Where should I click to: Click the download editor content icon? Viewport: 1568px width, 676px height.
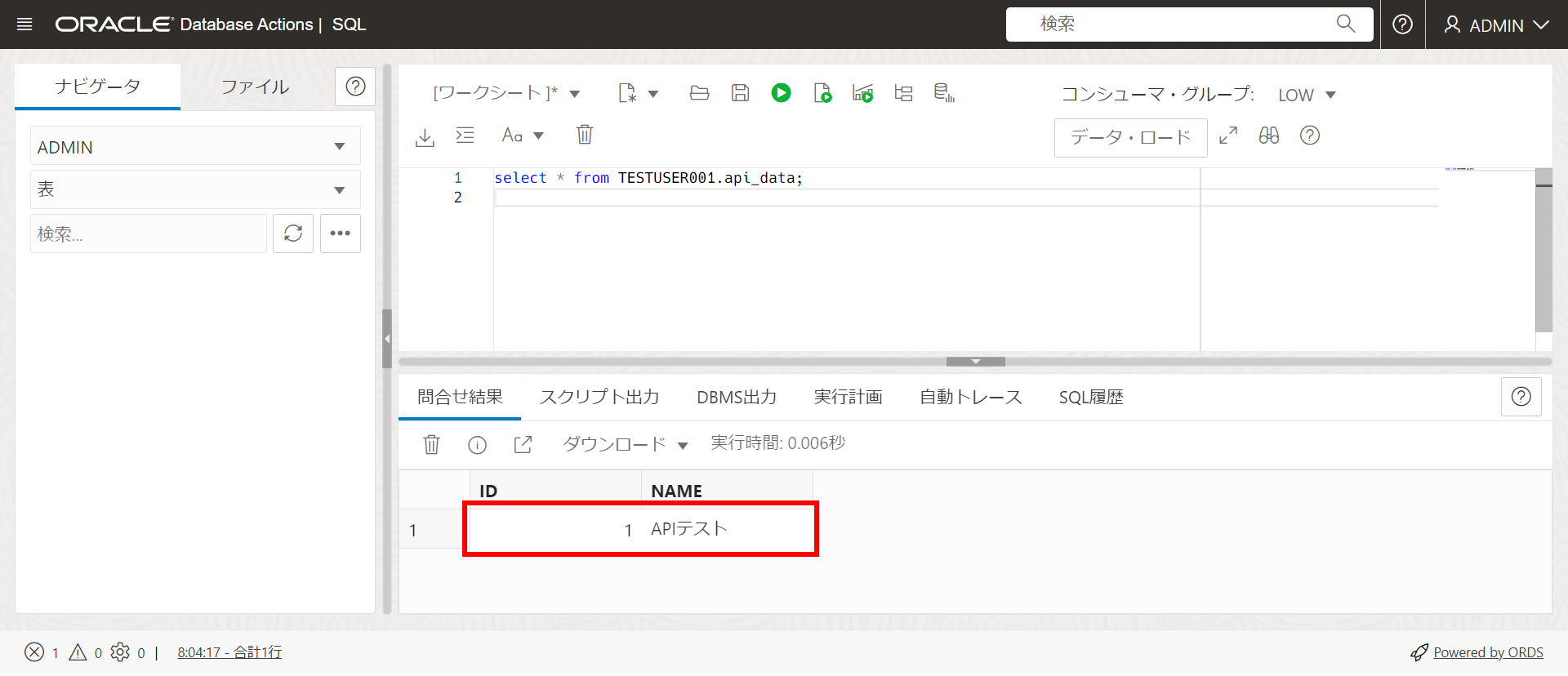pyautogui.click(x=425, y=136)
